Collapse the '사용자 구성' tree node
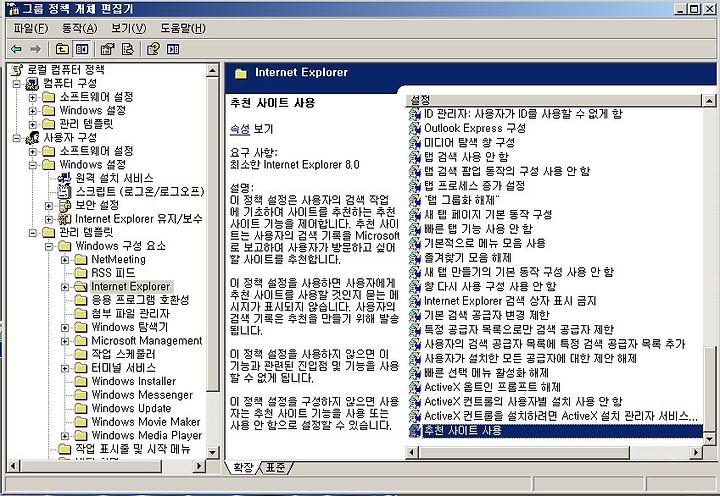Viewport: 720px width, 496px height. pyautogui.click(x=17, y=138)
